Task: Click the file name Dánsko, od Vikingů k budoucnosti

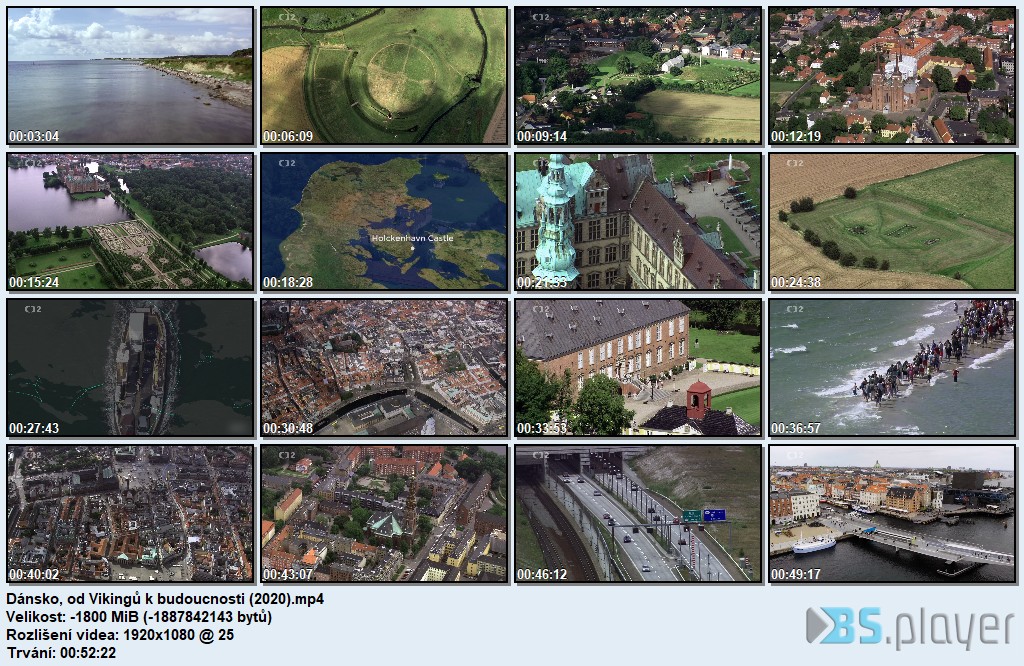Action: click(x=165, y=599)
